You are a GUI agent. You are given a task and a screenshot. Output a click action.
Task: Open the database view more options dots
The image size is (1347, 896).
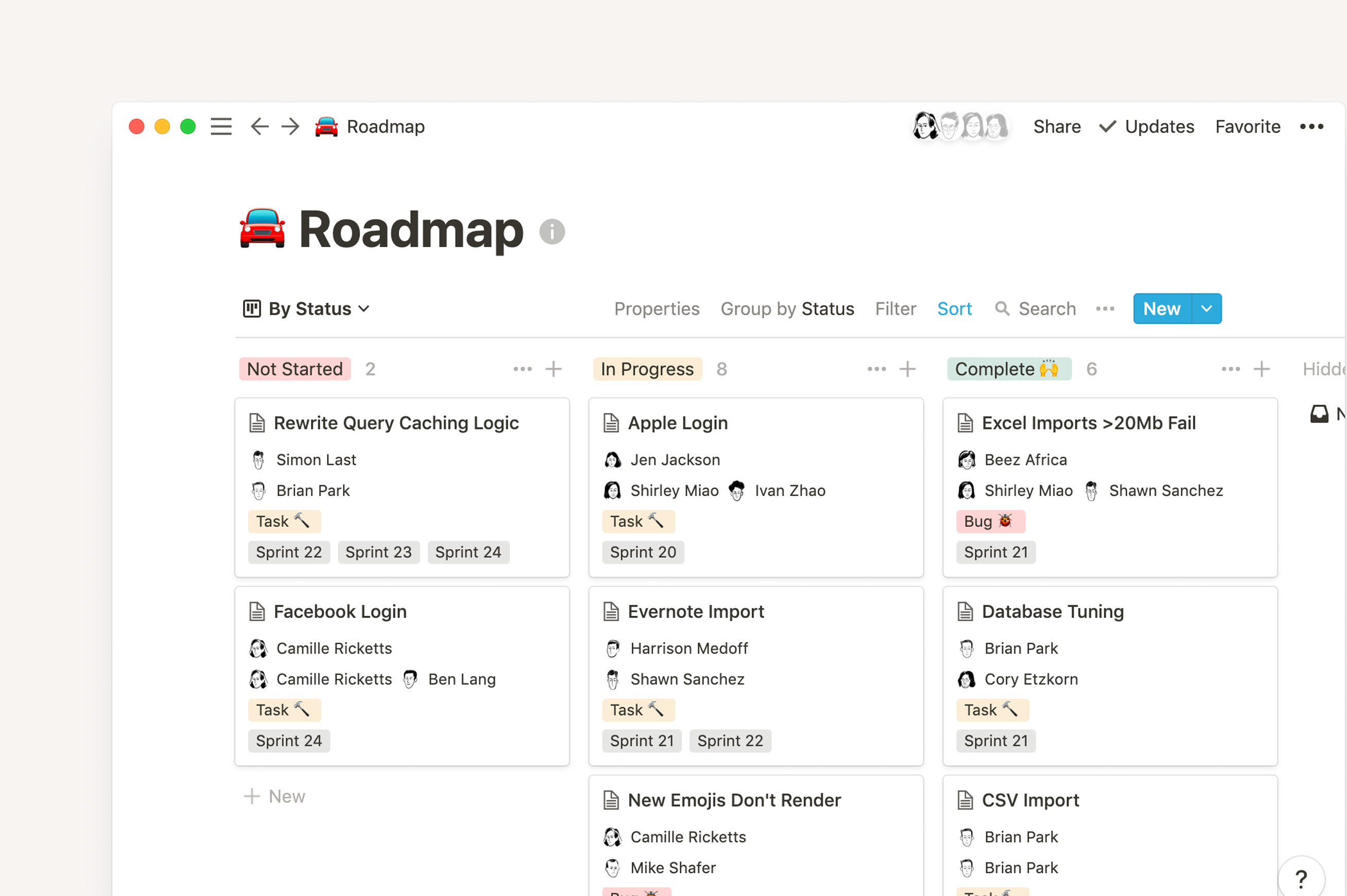(x=1105, y=308)
